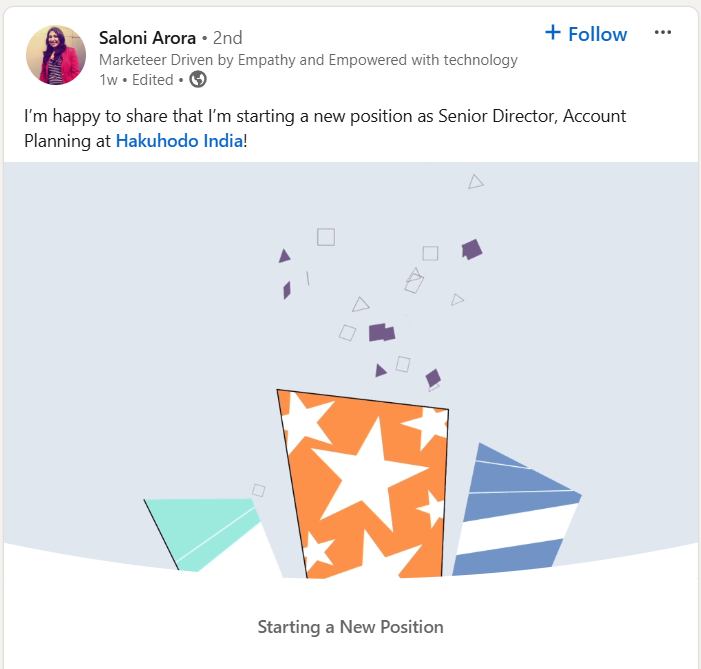Click the blue striped gift box

pos(517,510)
